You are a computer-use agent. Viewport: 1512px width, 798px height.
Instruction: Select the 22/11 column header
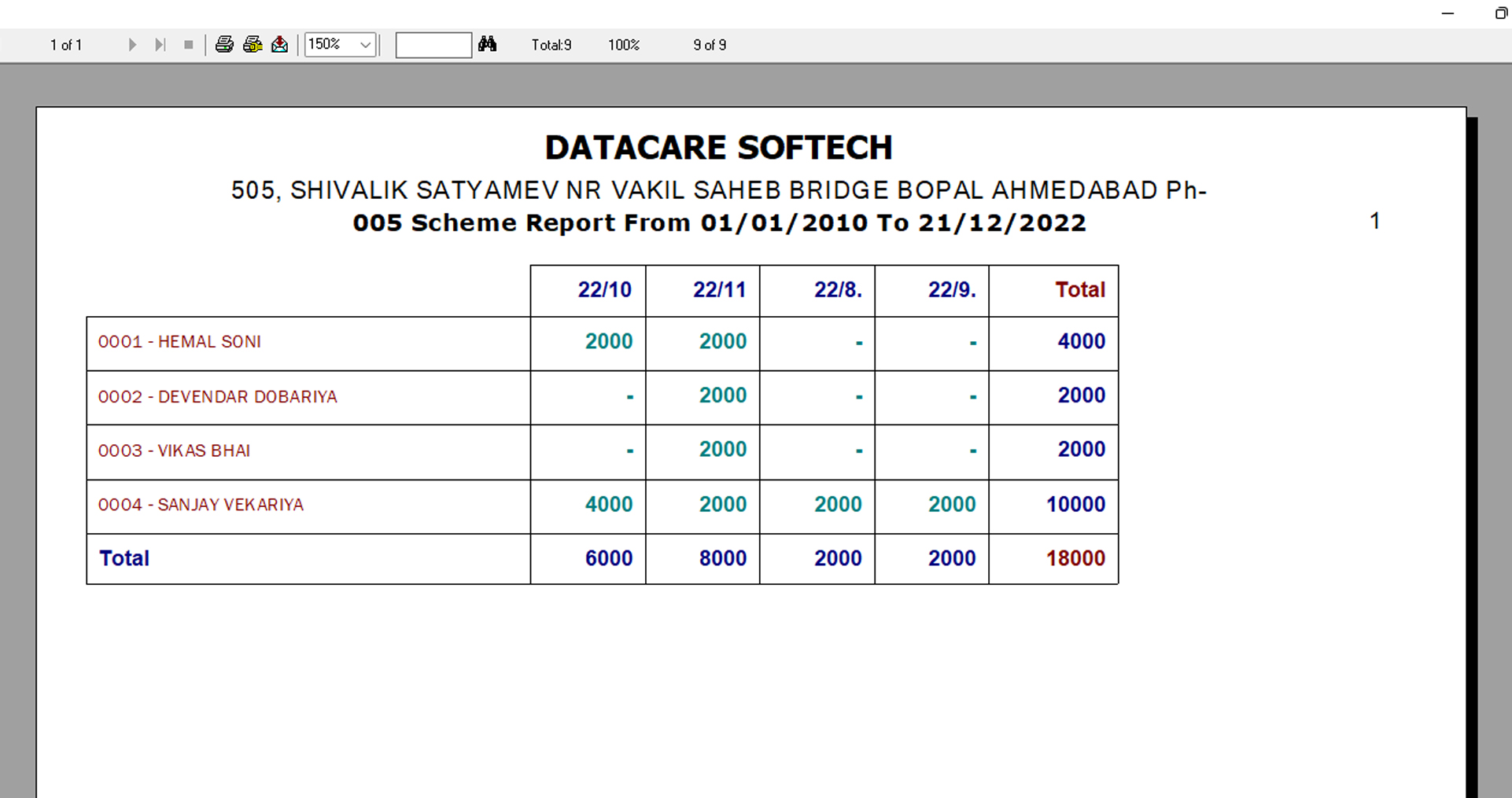tap(719, 290)
